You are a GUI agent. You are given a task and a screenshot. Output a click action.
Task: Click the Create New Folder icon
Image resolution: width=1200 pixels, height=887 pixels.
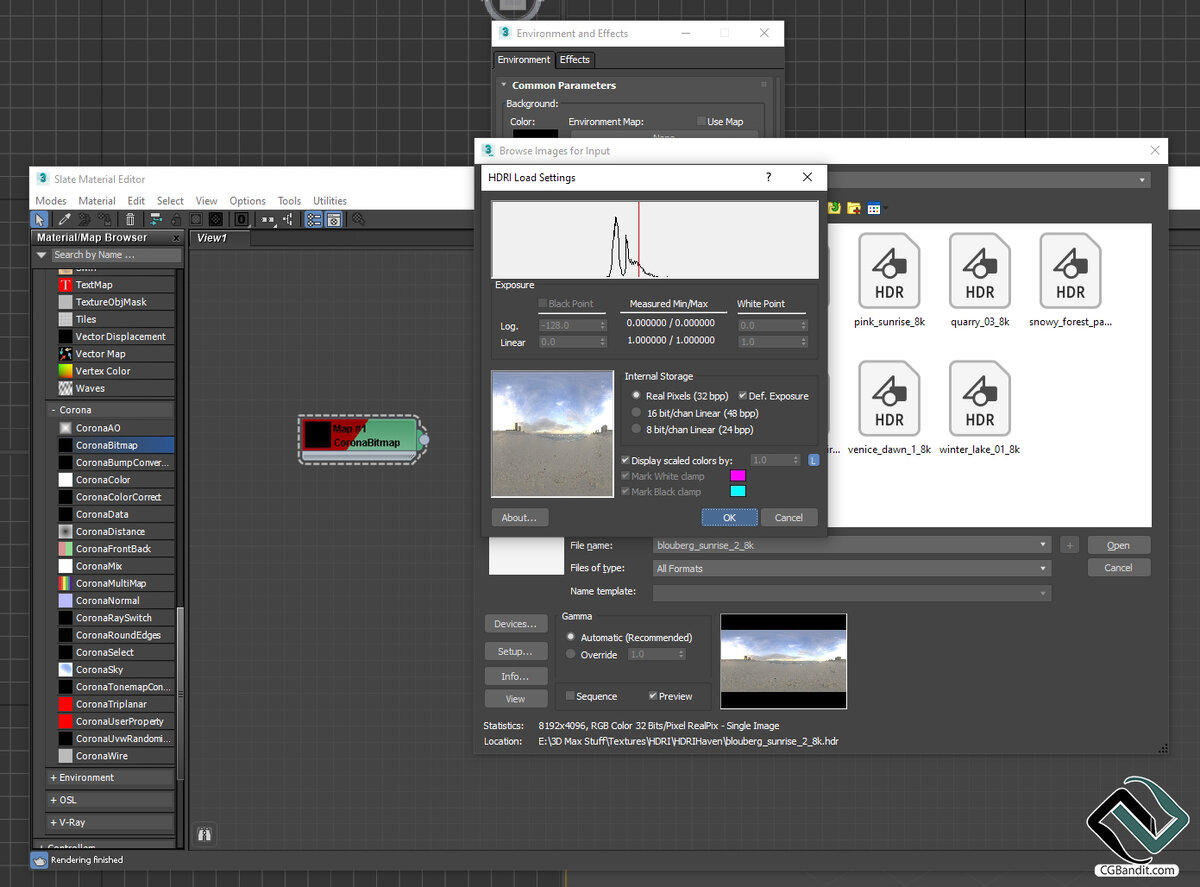pyautogui.click(x=854, y=208)
